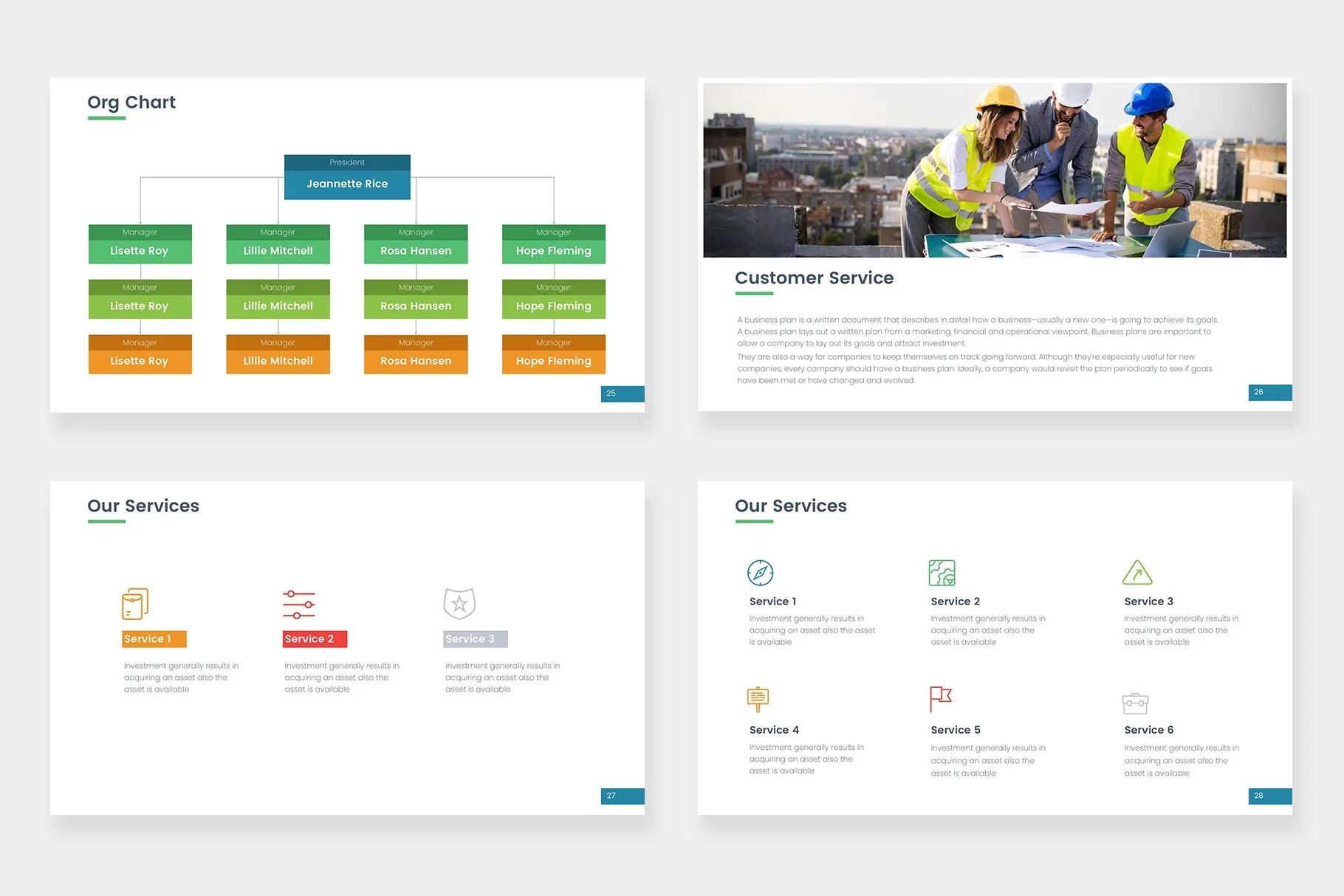Click the Service 4 heading
This screenshot has height=896, width=1344.
[774, 730]
